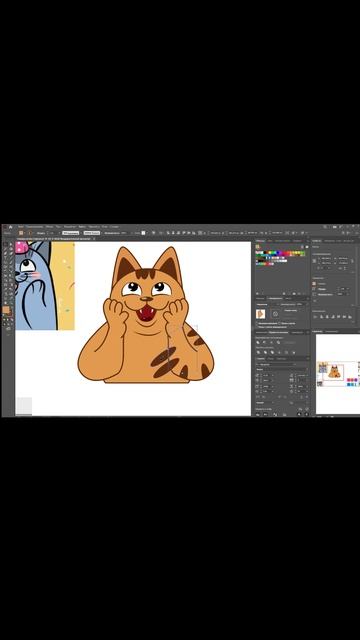Select the Paintbrush tool
The width and height of the screenshot is (360, 640).
[x=11, y=262]
